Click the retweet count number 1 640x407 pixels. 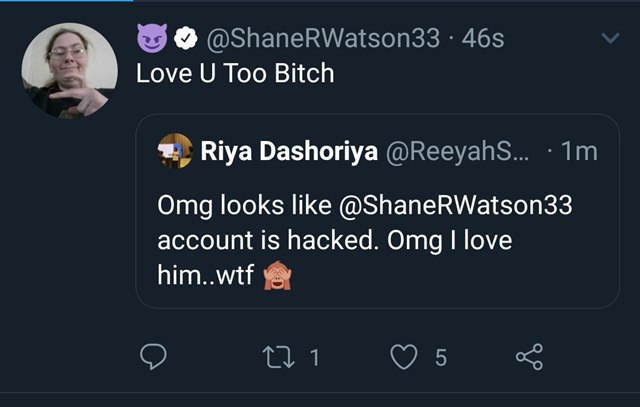coord(314,358)
